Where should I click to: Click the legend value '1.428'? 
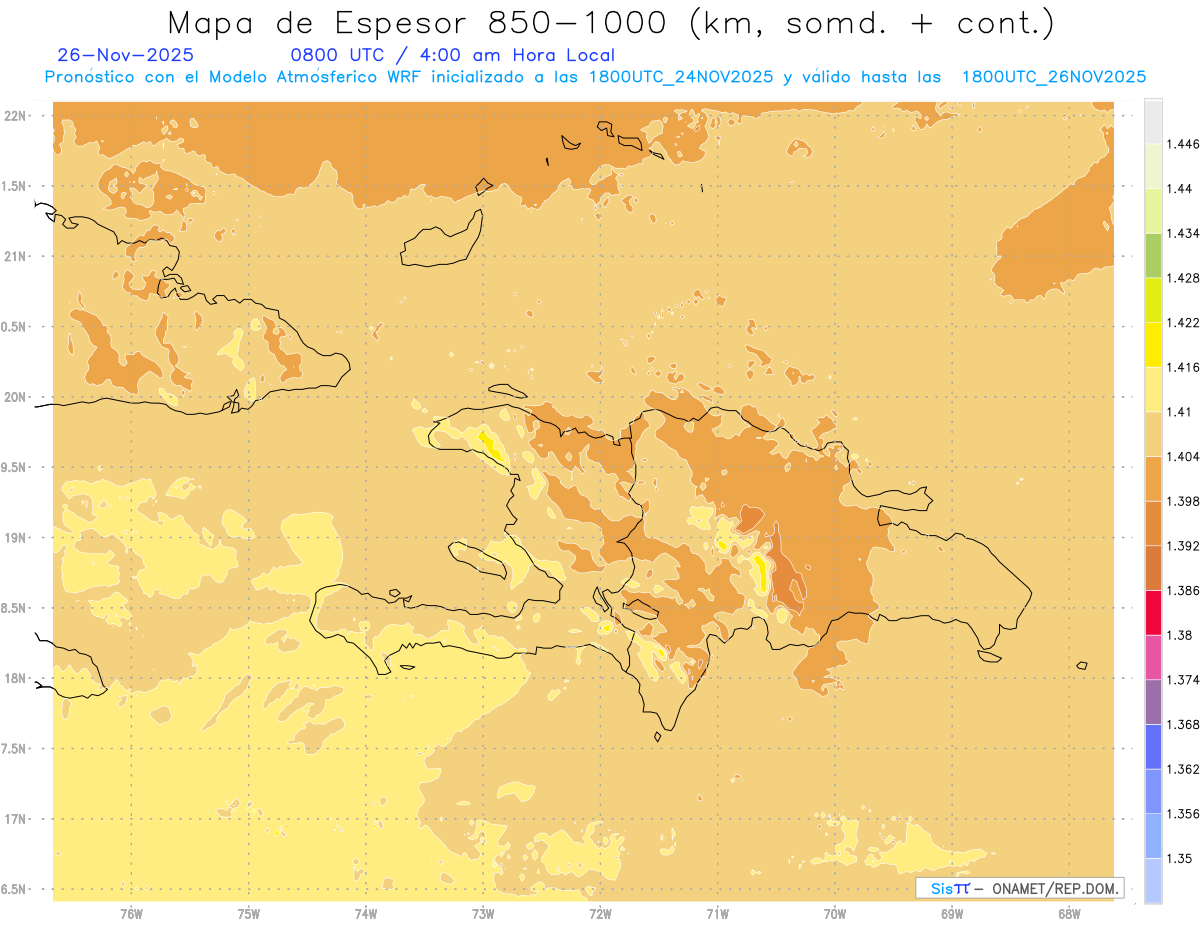(x=1183, y=278)
